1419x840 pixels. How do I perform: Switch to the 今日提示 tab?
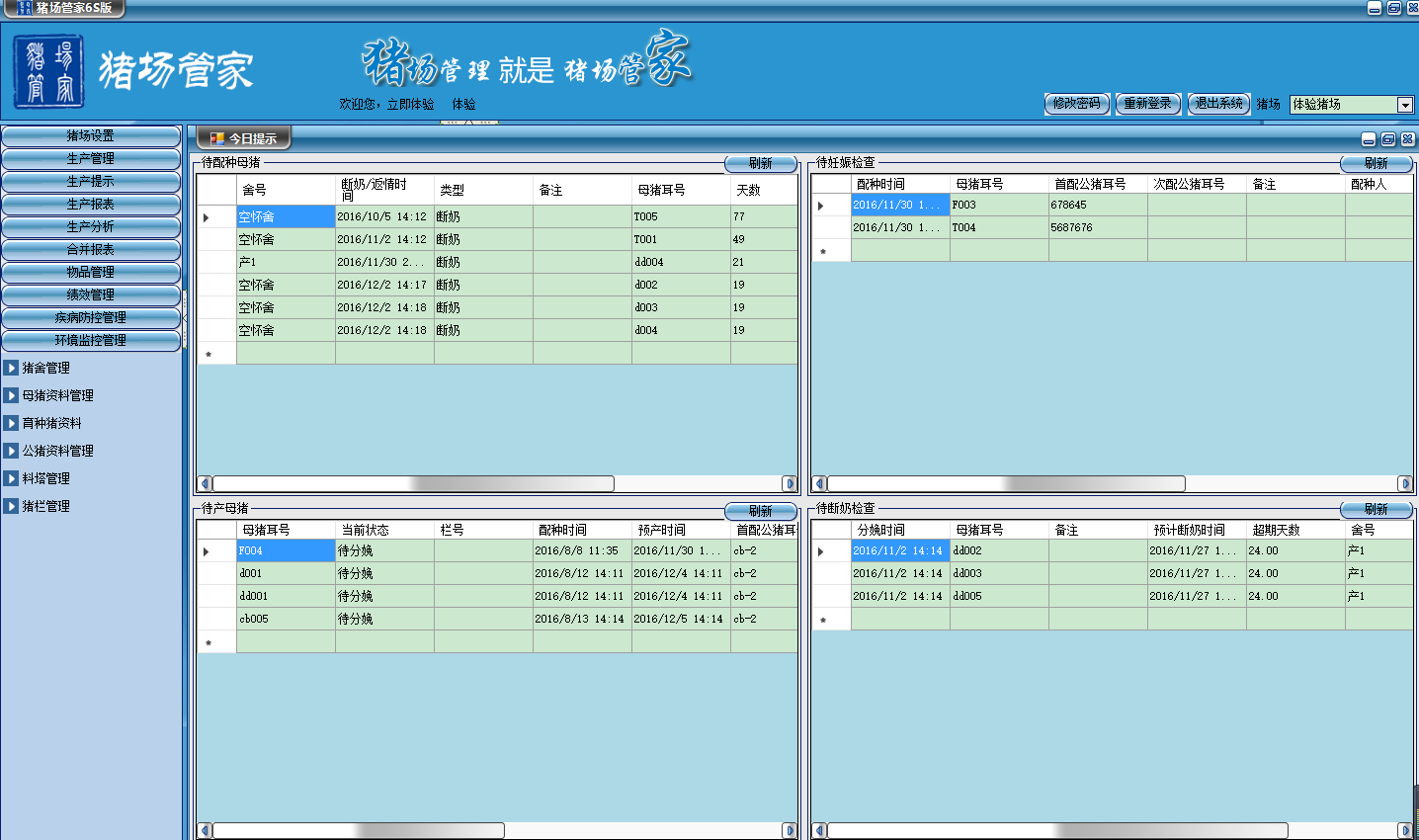click(x=243, y=139)
